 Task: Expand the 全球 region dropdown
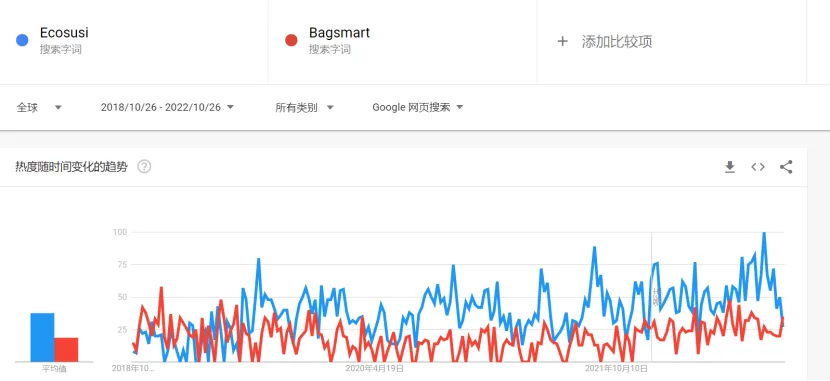point(39,107)
